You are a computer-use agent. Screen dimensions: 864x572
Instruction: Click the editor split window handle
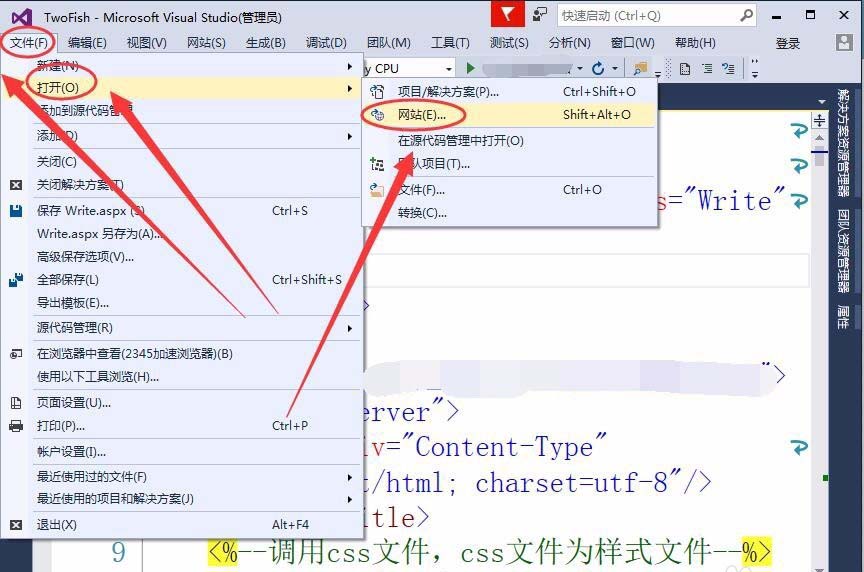(x=819, y=120)
